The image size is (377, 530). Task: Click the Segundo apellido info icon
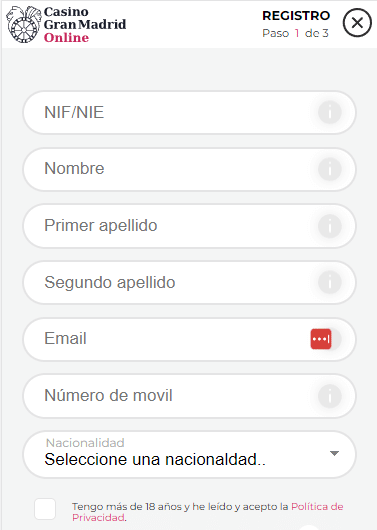(330, 282)
